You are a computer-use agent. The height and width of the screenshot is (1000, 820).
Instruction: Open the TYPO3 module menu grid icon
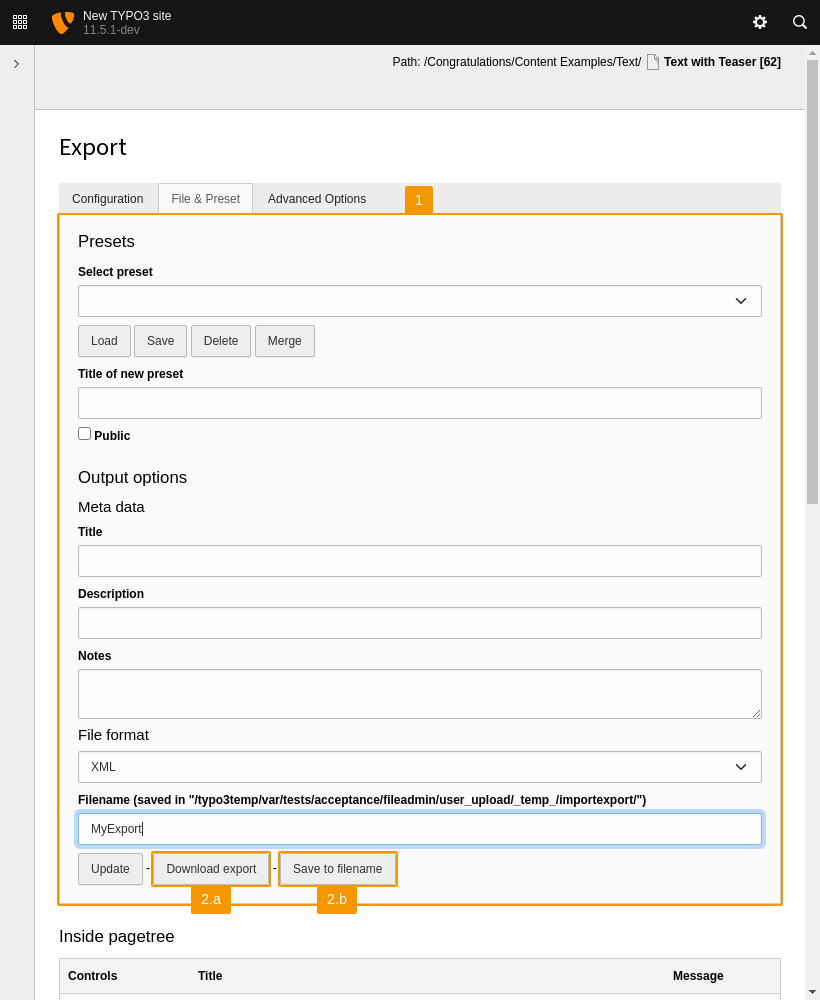click(x=20, y=22)
